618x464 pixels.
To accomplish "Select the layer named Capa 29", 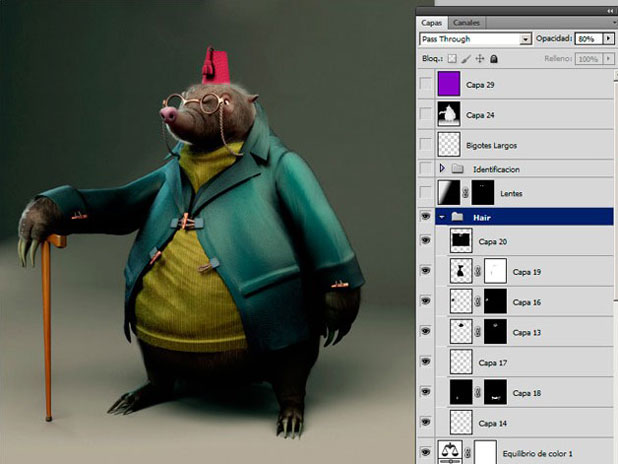I will [480, 85].
